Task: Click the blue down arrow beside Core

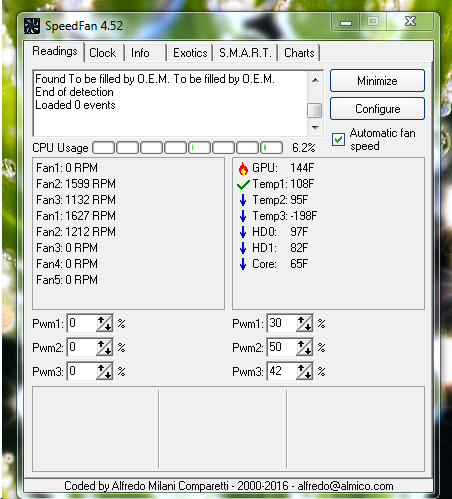Action: pos(243,264)
